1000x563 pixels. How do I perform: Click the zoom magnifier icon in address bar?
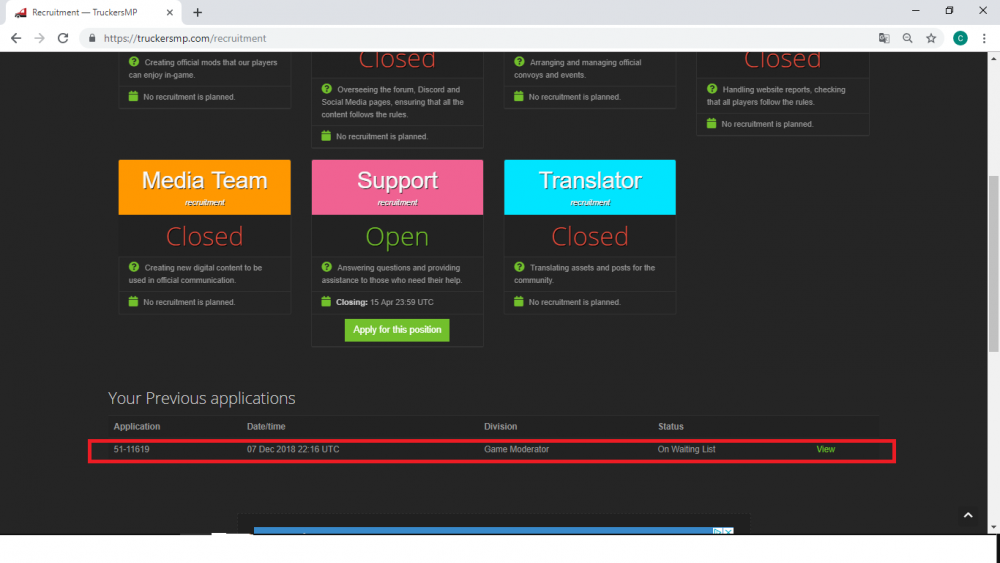[908, 38]
